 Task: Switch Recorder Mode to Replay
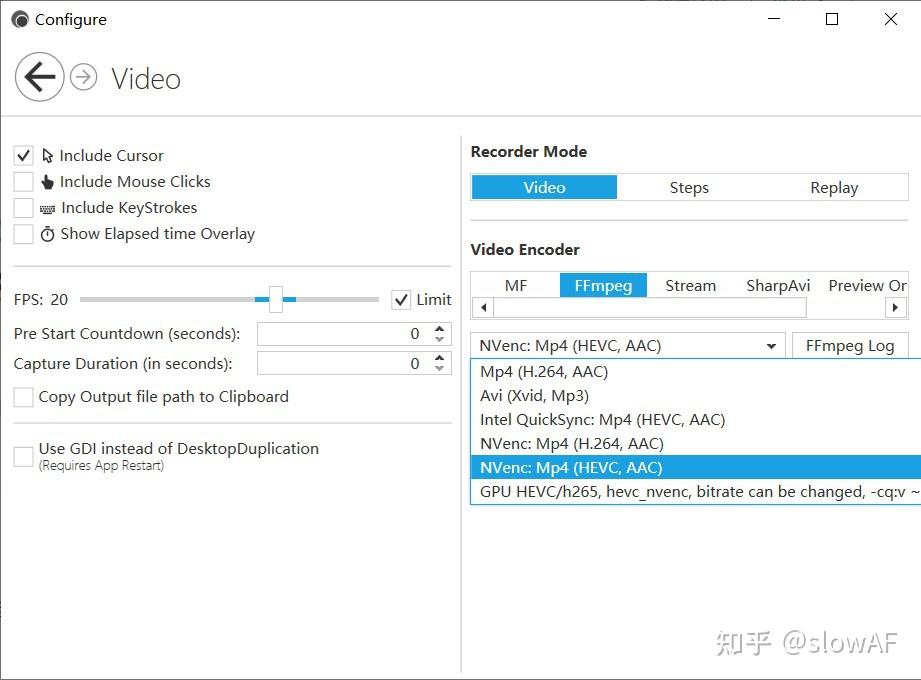coord(833,187)
